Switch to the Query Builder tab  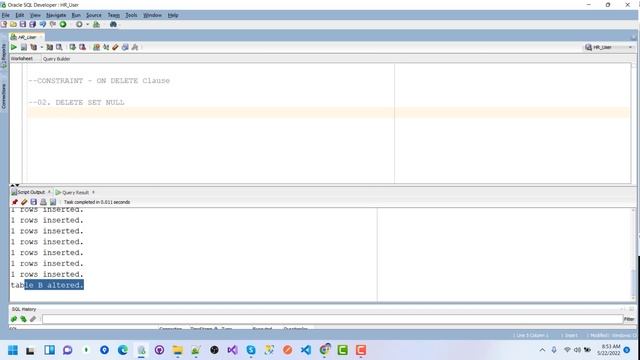(x=56, y=59)
